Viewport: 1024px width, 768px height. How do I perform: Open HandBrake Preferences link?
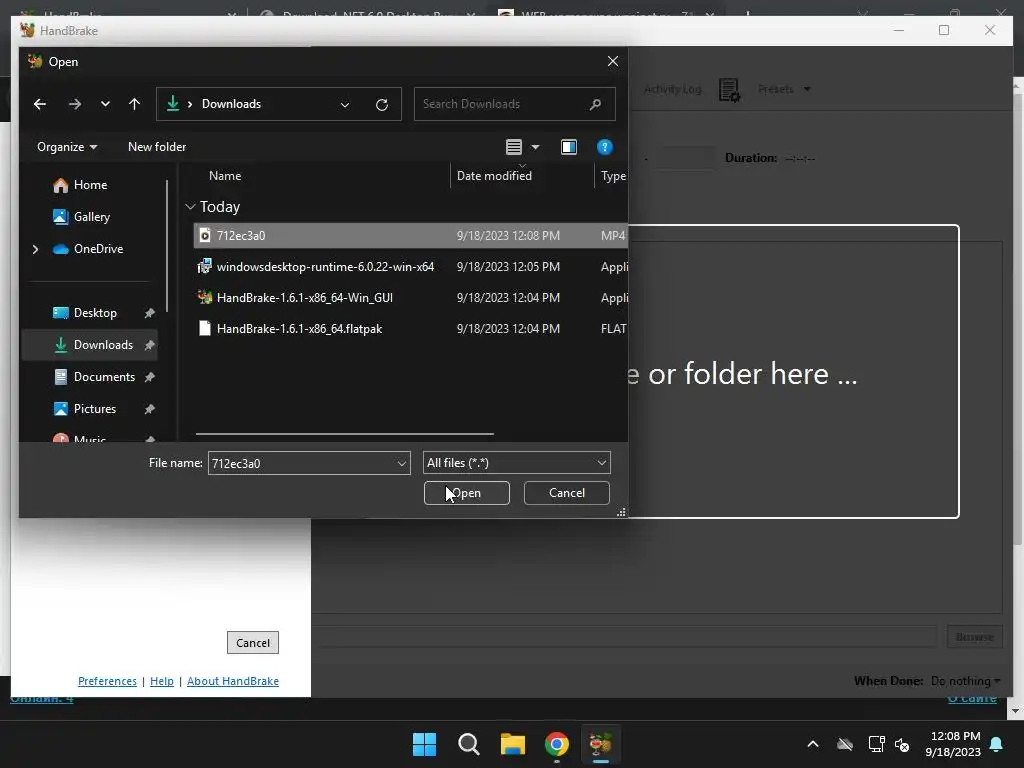107,681
